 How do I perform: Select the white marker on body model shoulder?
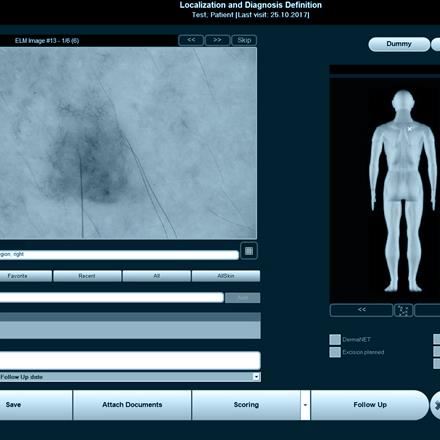pos(410,129)
